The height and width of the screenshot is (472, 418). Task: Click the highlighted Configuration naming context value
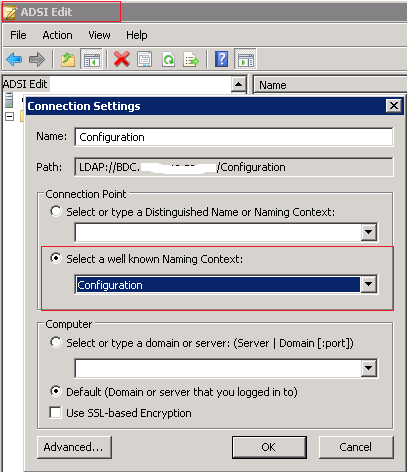point(218,285)
